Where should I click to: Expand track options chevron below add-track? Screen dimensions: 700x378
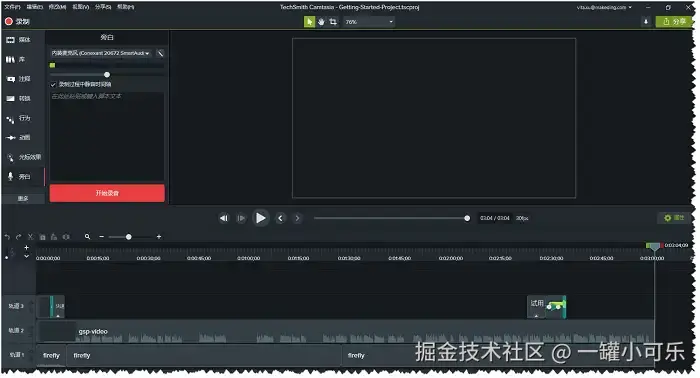click(x=26, y=256)
